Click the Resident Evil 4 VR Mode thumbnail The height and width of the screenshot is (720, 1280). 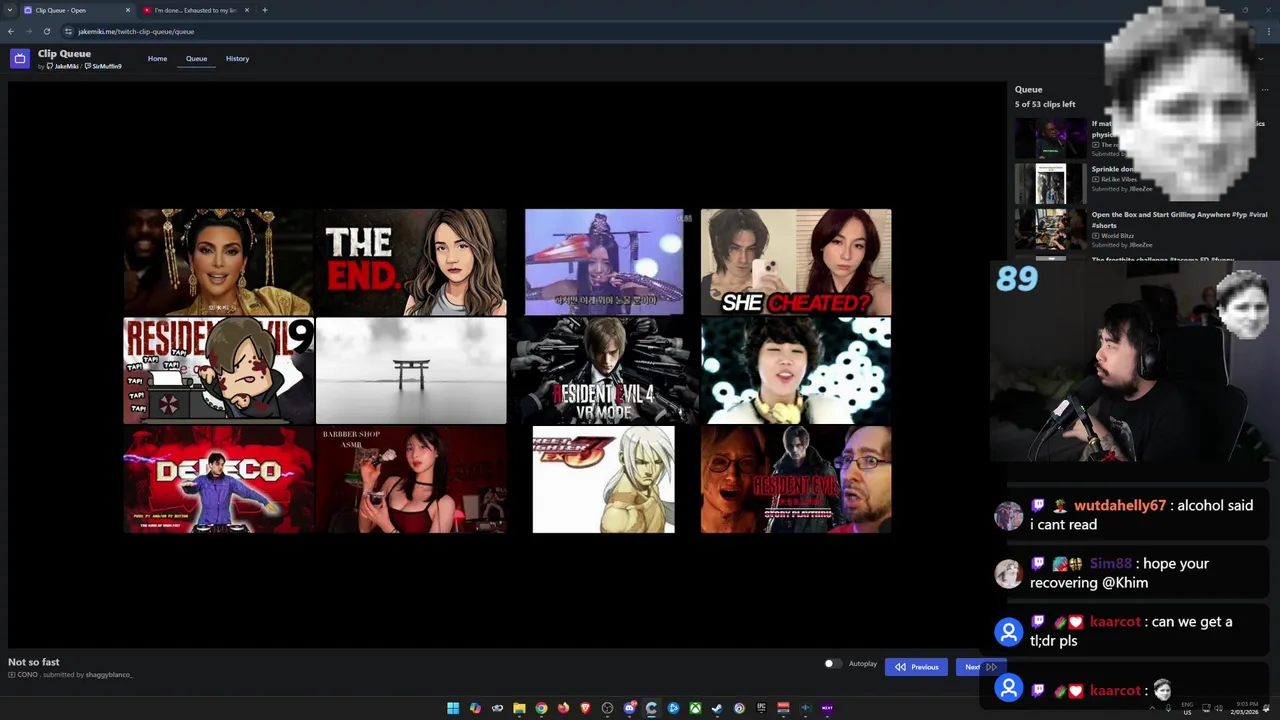point(604,371)
